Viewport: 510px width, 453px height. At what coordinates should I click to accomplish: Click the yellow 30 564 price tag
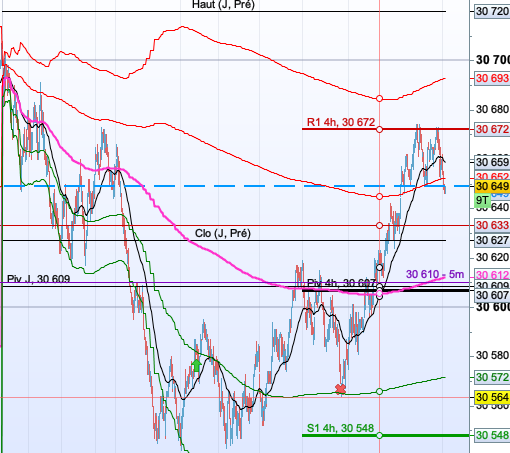tap(492, 397)
